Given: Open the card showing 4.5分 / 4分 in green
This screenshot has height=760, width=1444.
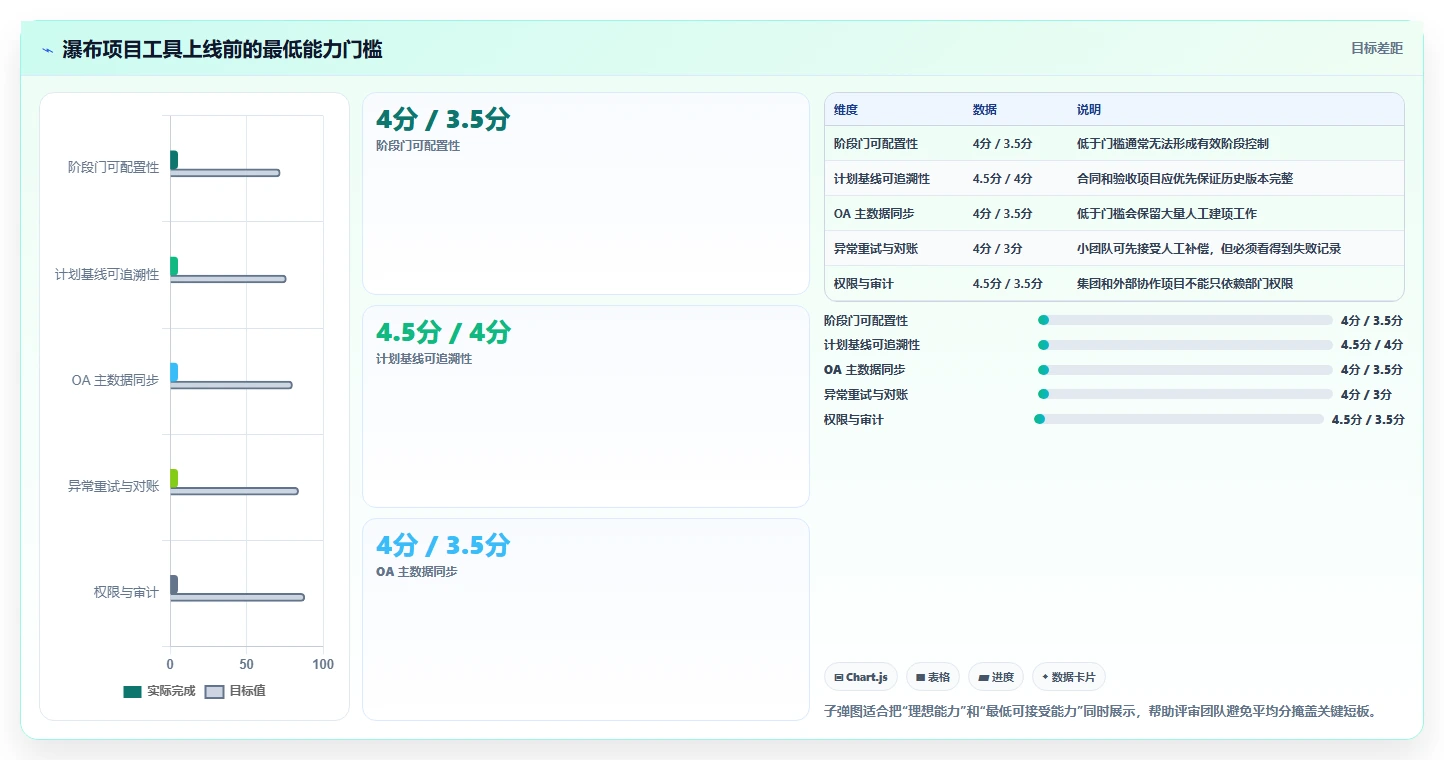Looking at the screenshot, I should point(585,406).
